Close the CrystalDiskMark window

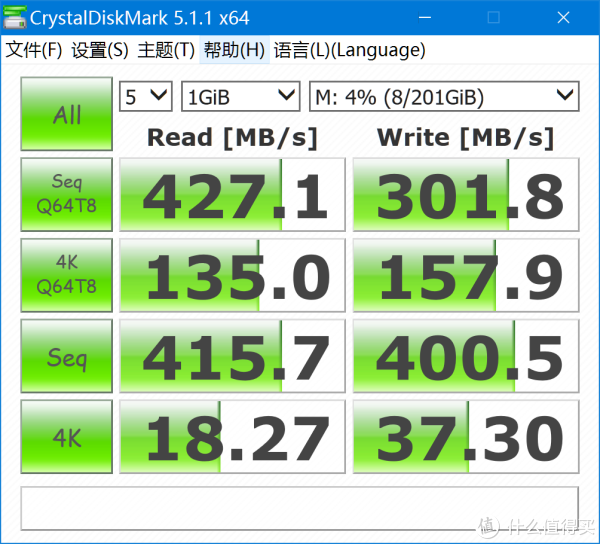pos(563,17)
